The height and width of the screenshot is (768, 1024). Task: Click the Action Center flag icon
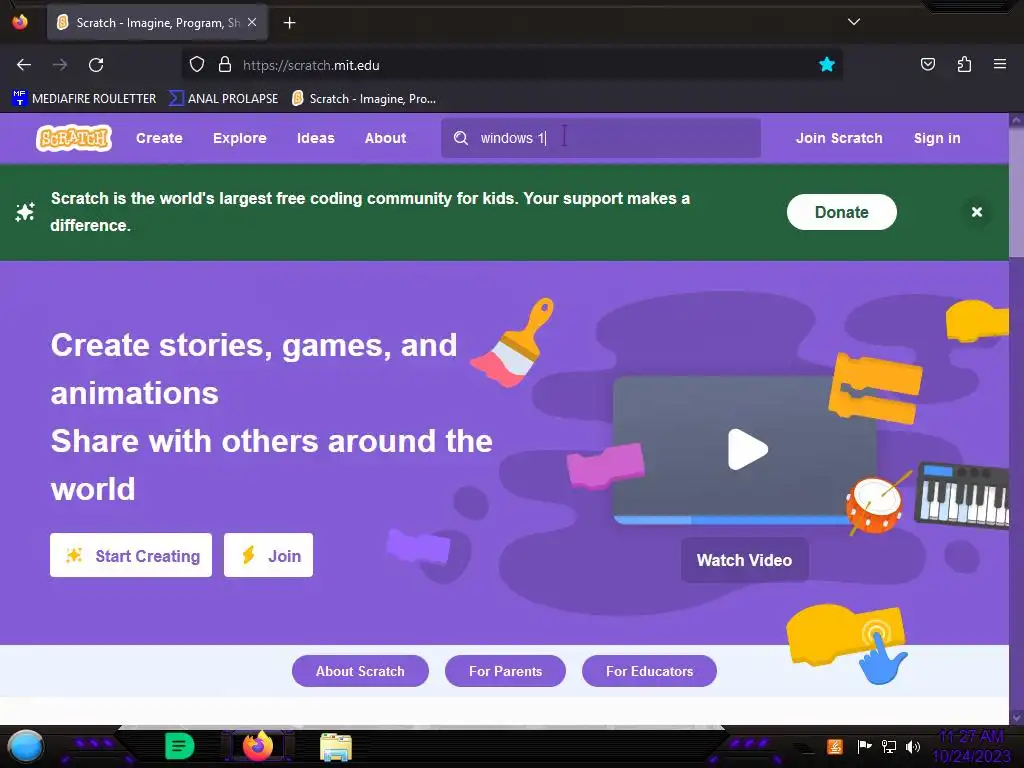864,746
